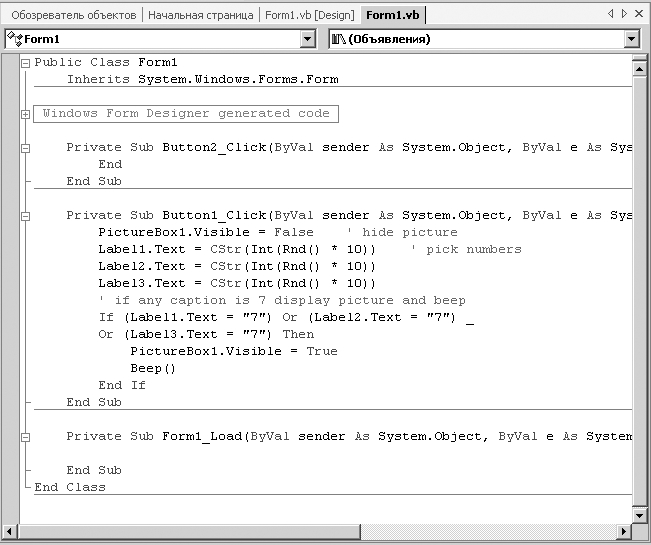Click the horizontal scrollbar thumb
The height and width of the screenshot is (545, 651).
point(189,531)
